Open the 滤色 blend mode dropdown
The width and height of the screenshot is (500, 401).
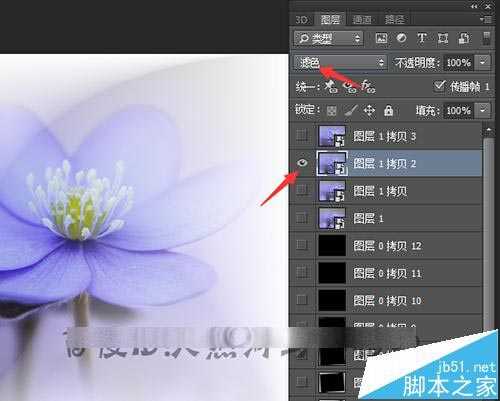[x=340, y=62]
